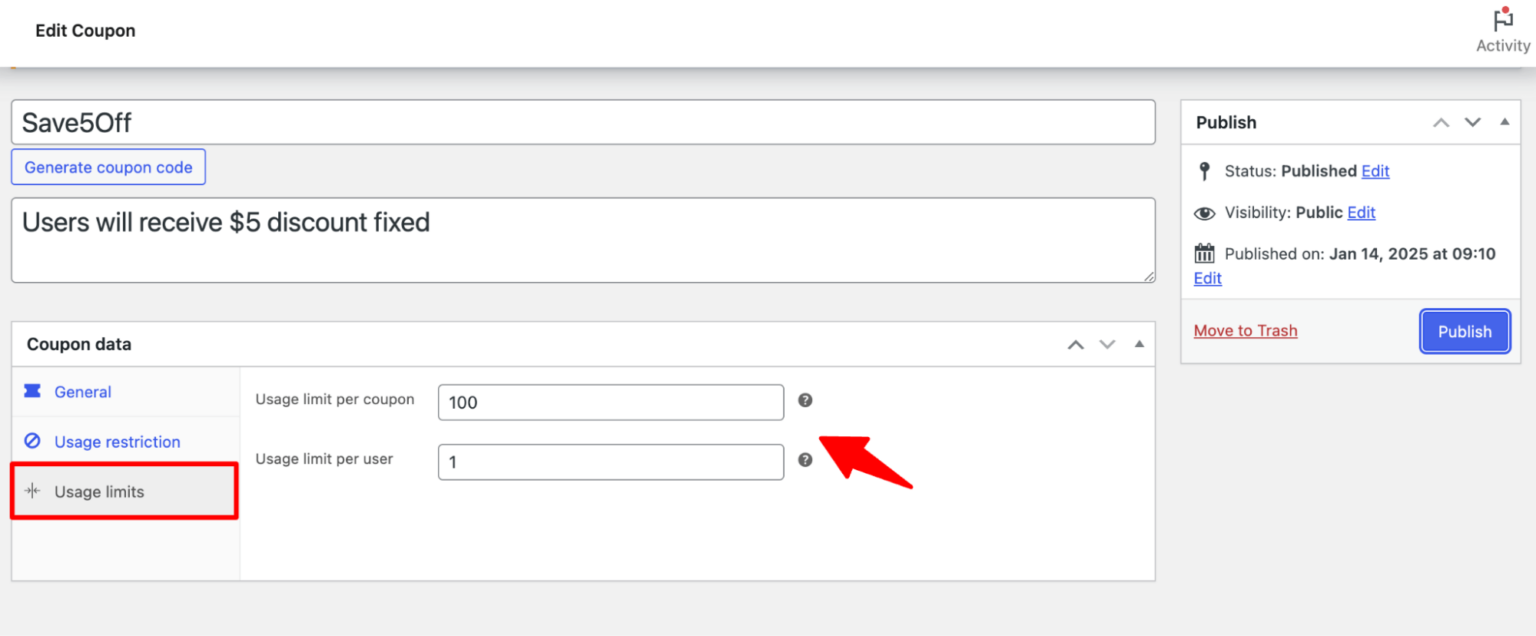Edit the coupon Status setting
The width and height of the screenshot is (1536, 636).
click(x=1375, y=170)
